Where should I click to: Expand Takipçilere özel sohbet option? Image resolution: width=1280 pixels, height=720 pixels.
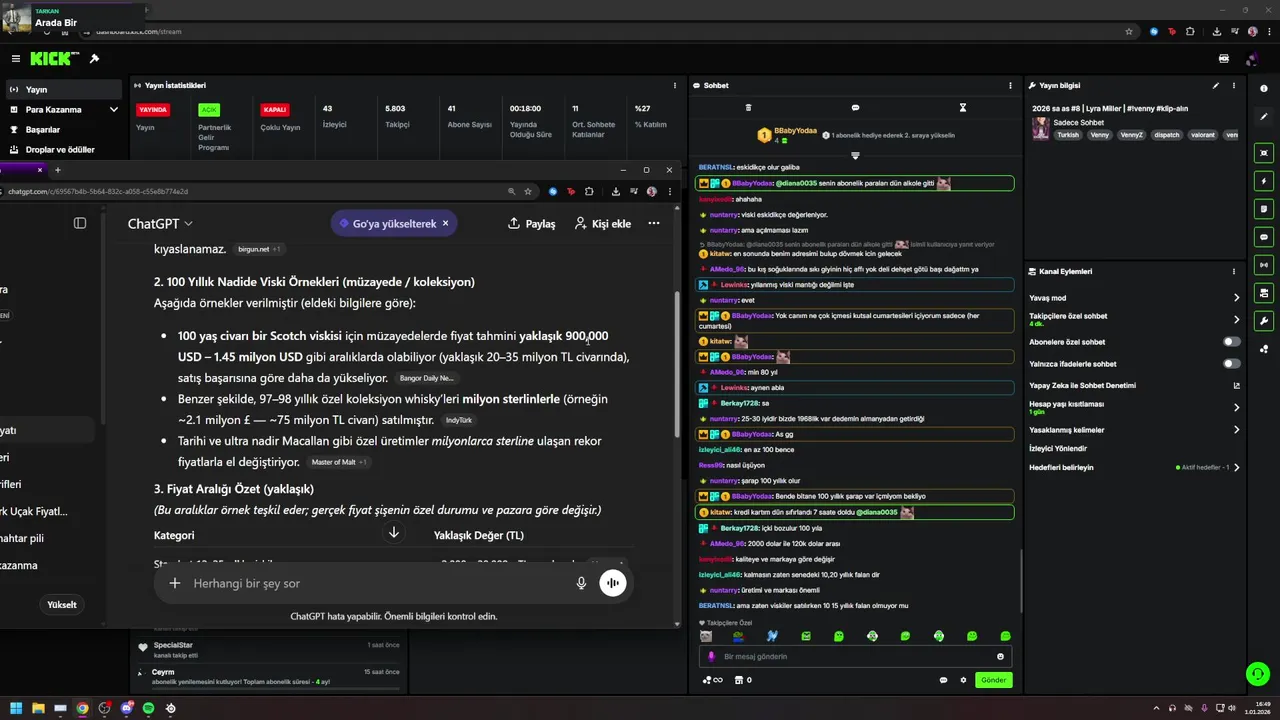pos(1236,320)
